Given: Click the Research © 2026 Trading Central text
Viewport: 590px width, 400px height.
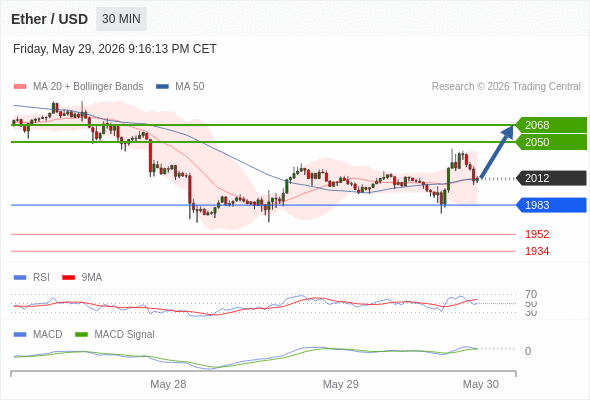Looking at the screenshot, I should coord(506,87).
